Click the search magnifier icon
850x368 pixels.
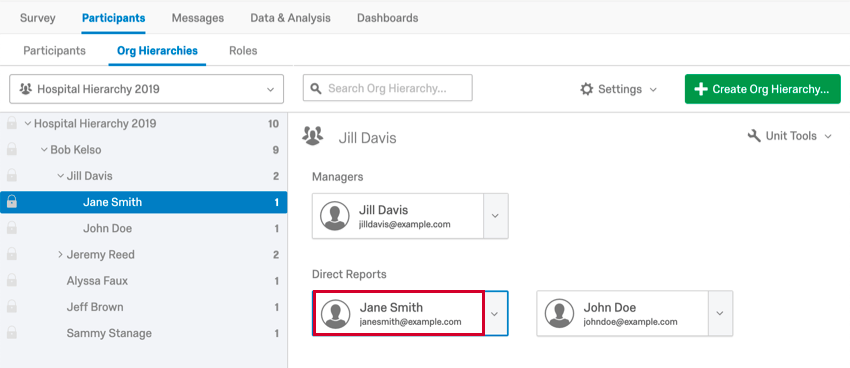tap(316, 88)
